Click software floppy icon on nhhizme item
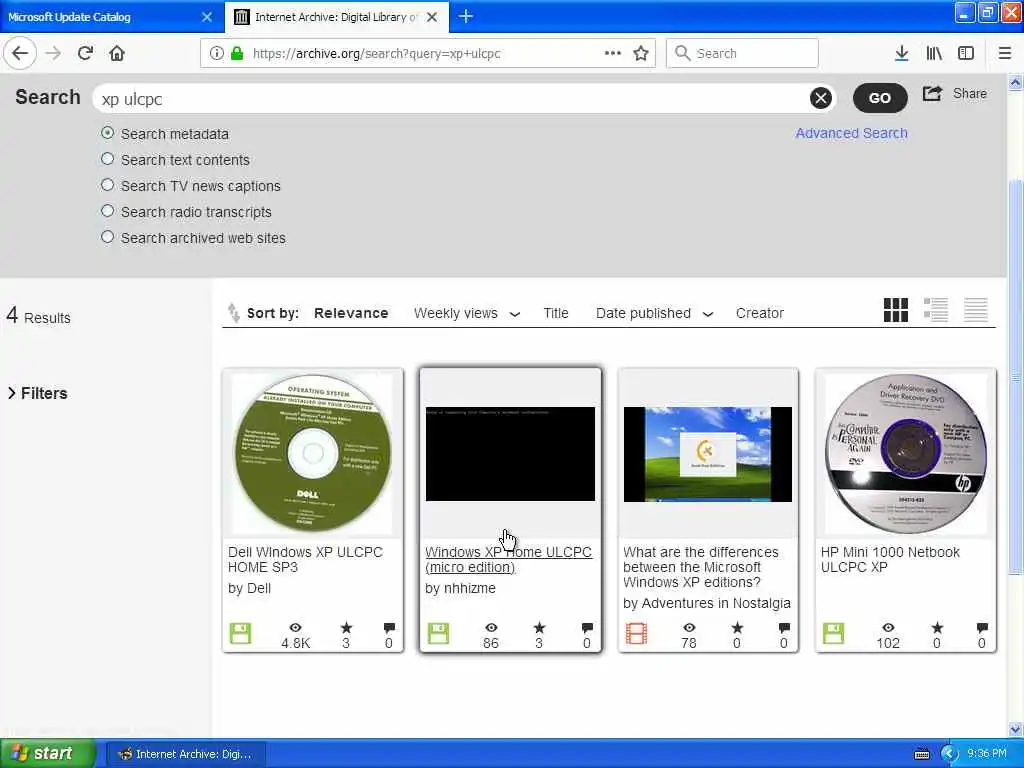The width and height of the screenshot is (1024, 768). coord(438,633)
